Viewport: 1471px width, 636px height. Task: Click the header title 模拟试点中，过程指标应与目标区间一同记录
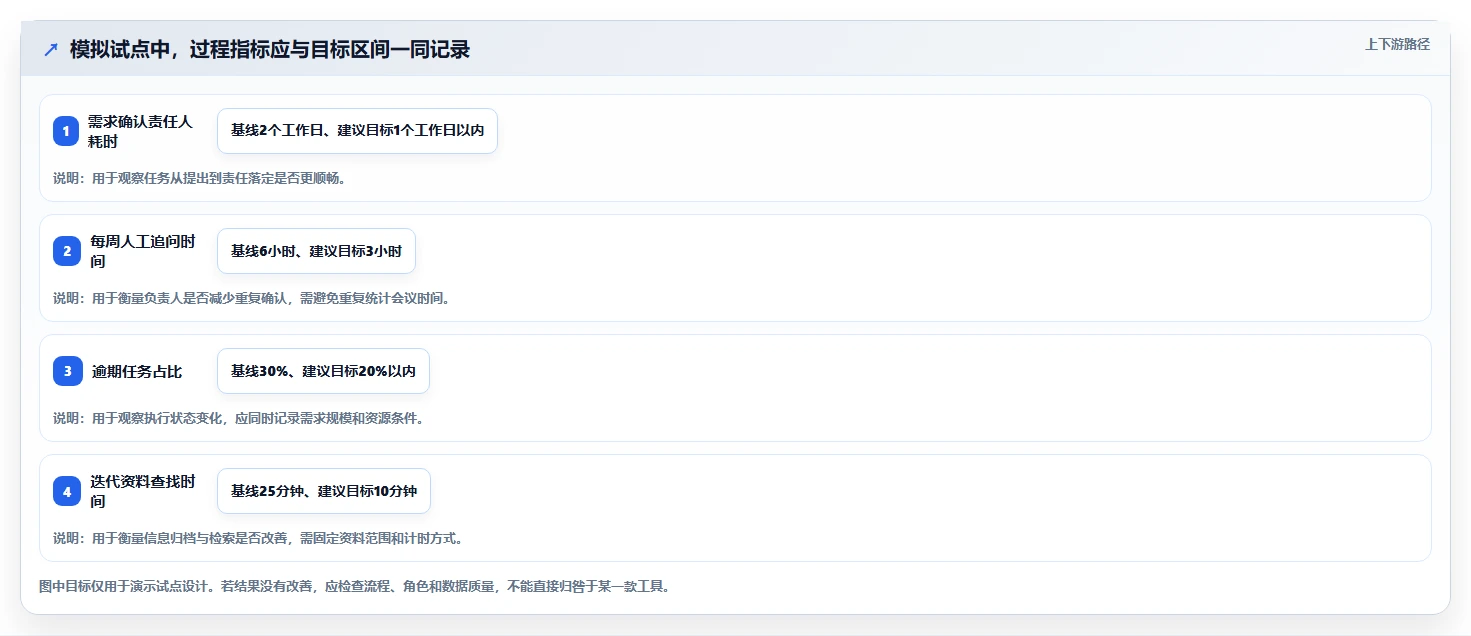(270, 50)
